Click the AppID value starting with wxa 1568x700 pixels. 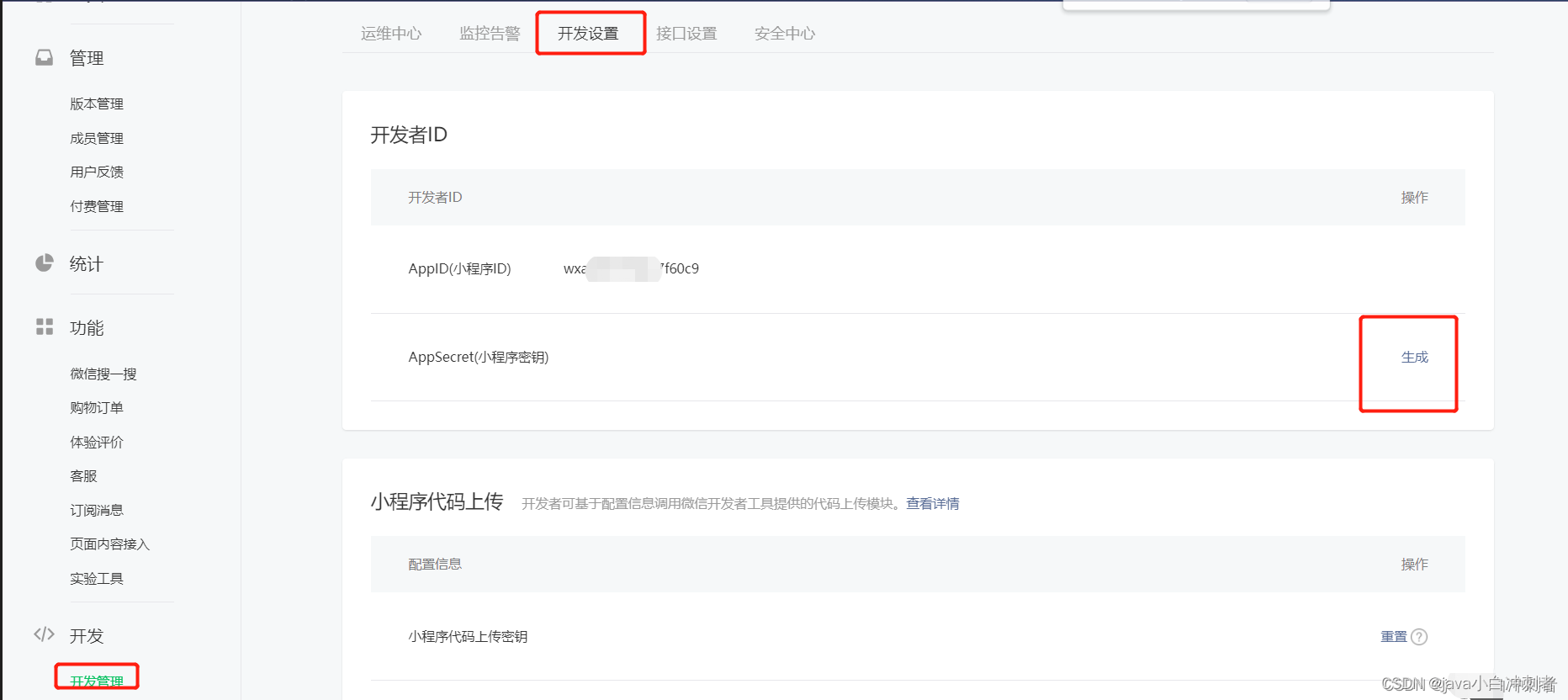(631, 268)
